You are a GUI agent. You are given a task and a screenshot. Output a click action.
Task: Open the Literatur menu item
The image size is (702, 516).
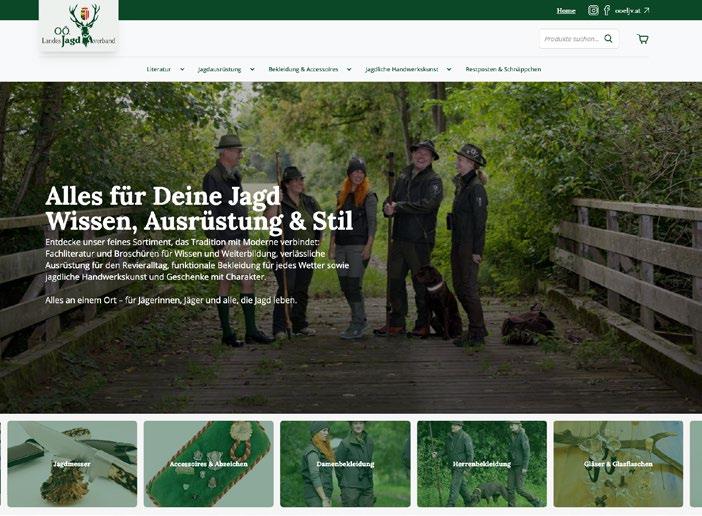pos(158,69)
